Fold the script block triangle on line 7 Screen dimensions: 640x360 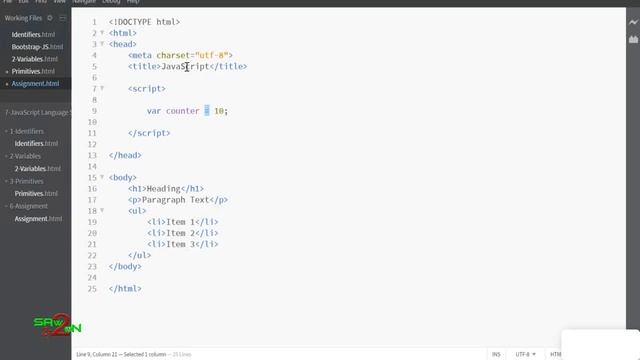(x=102, y=88)
